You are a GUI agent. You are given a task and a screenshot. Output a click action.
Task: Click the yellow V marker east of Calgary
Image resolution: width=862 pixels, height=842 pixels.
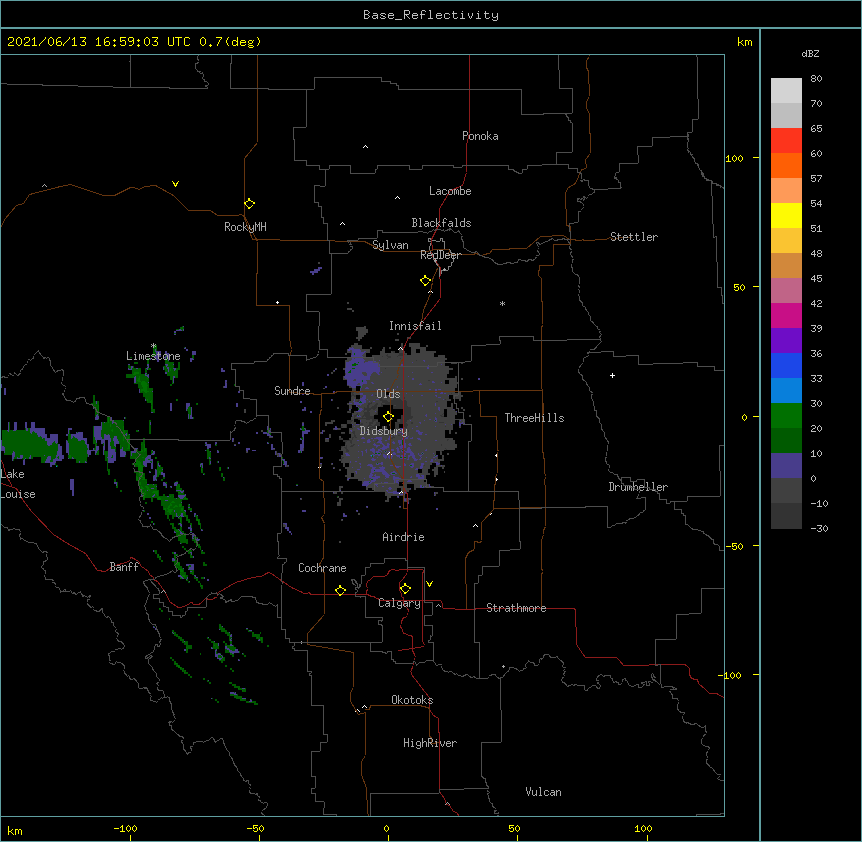429,584
